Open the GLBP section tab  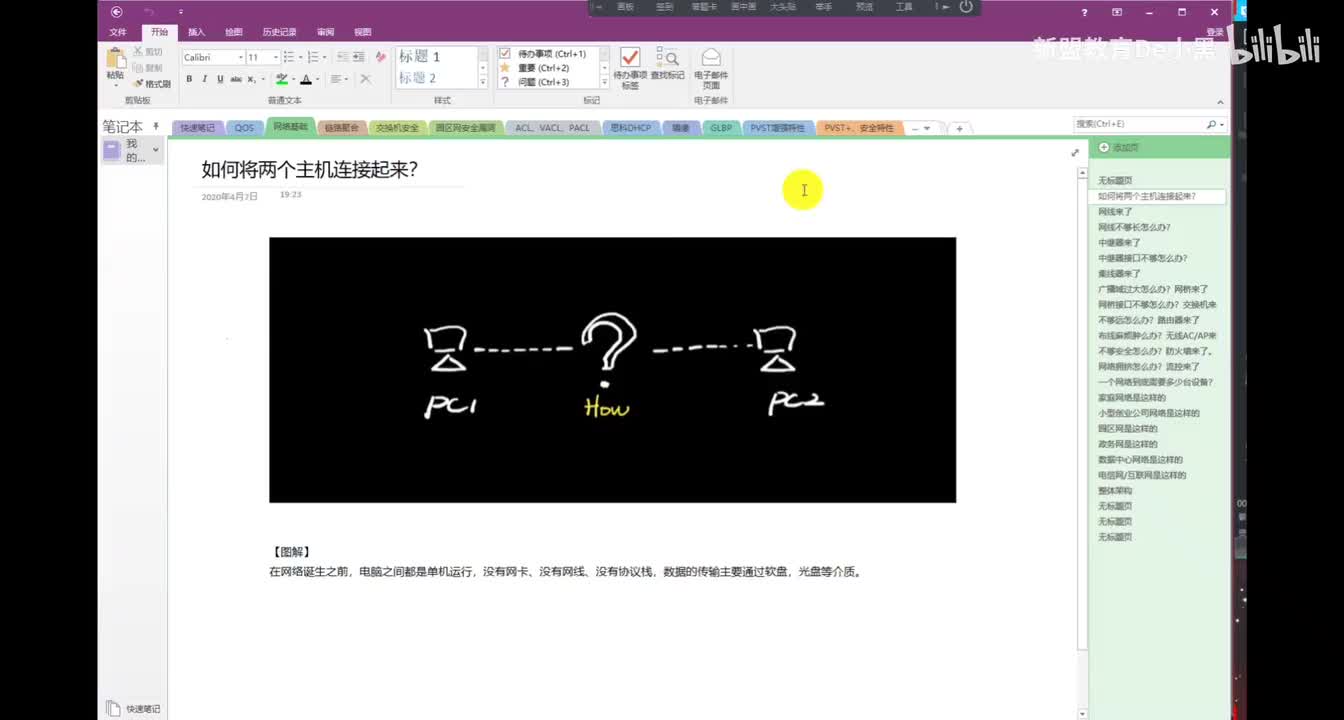(x=721, y=128)
